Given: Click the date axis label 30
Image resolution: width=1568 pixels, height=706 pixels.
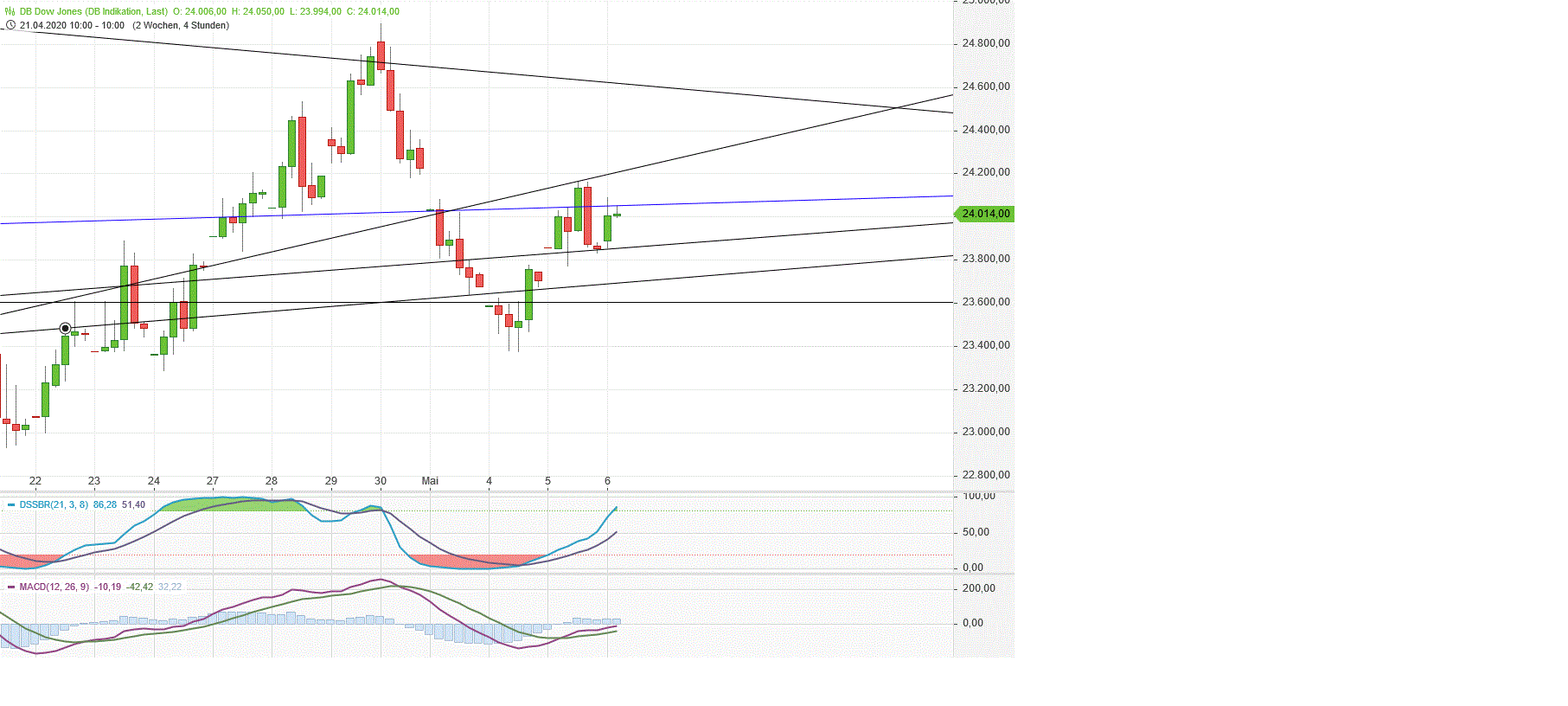Looking at the screenshot, I should (x=381, y=481).
